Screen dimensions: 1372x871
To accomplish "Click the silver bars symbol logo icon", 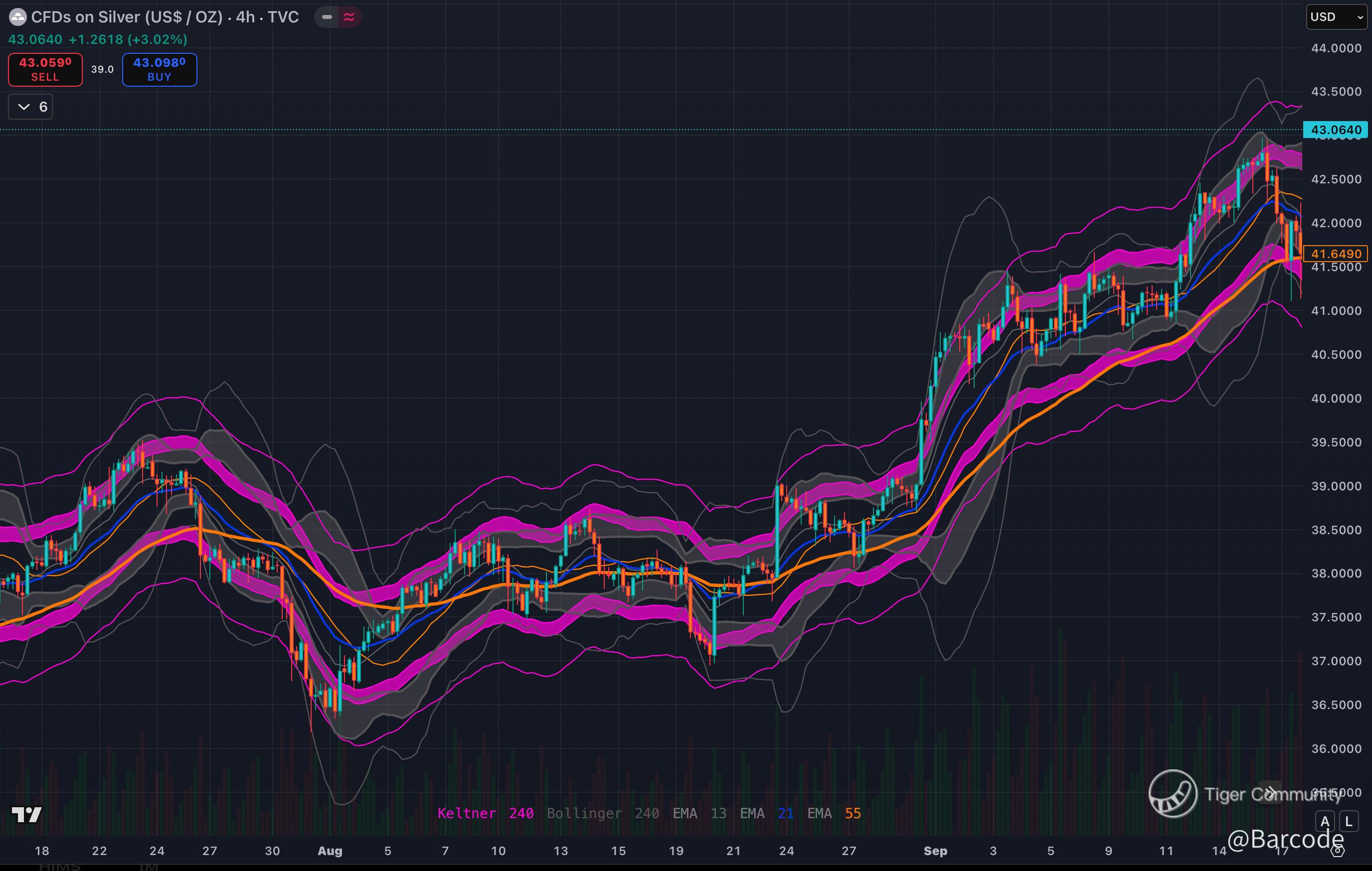I will (17, 17).
